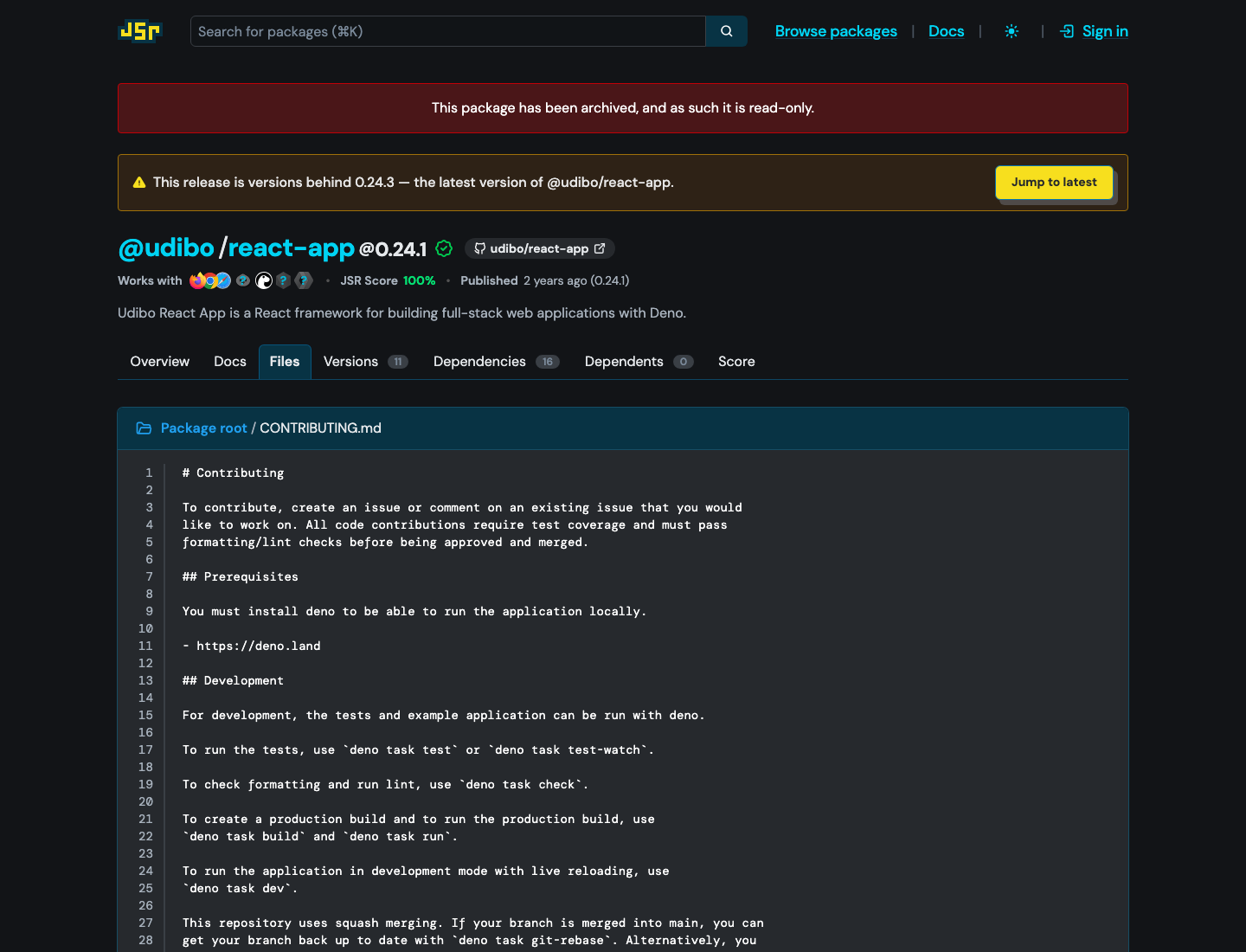Click the search magnifier button
Screen dimensions: 1246x952
(727, 31)
